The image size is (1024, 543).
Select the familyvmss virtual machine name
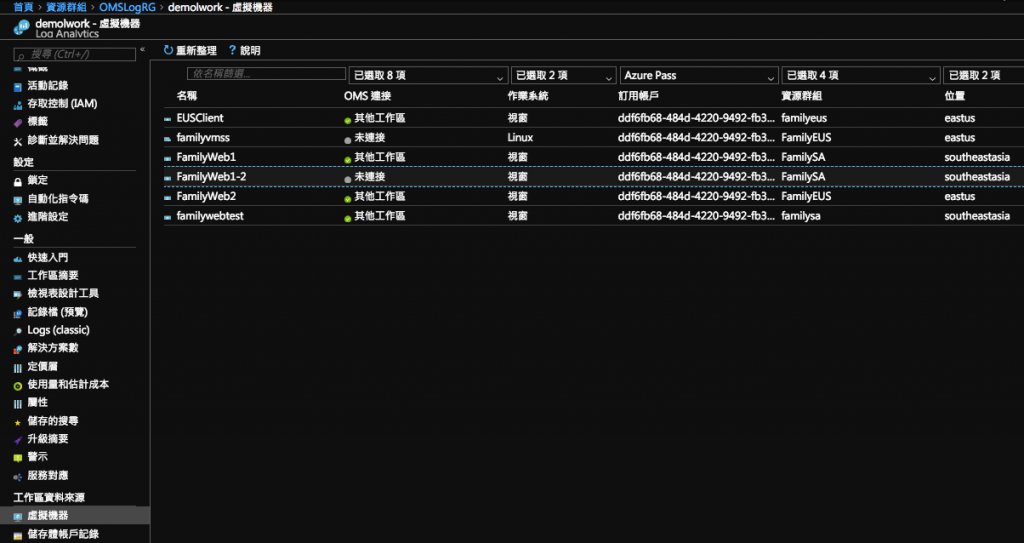click(203, 138)
